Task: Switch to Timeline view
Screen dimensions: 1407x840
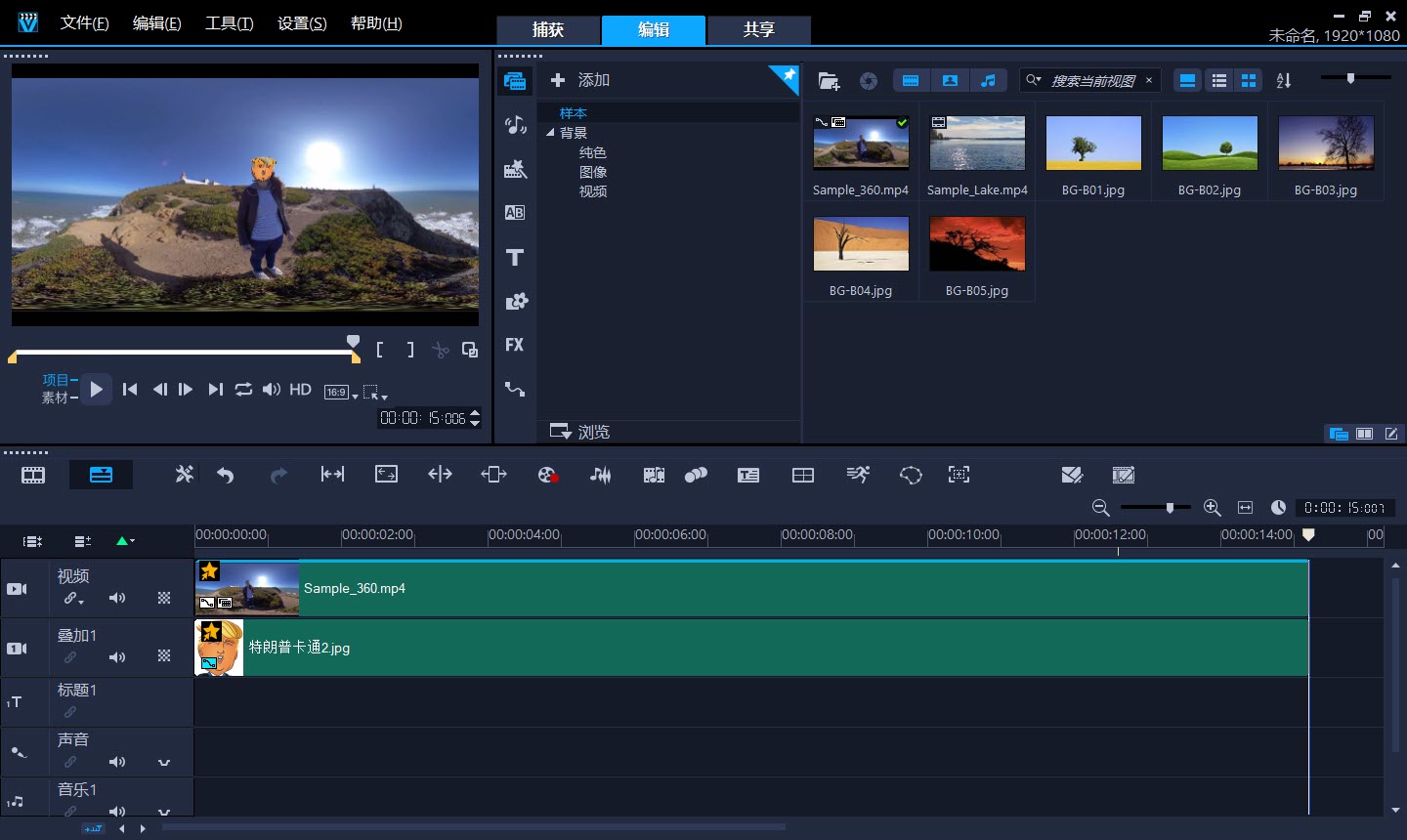Action: point(101,475)
